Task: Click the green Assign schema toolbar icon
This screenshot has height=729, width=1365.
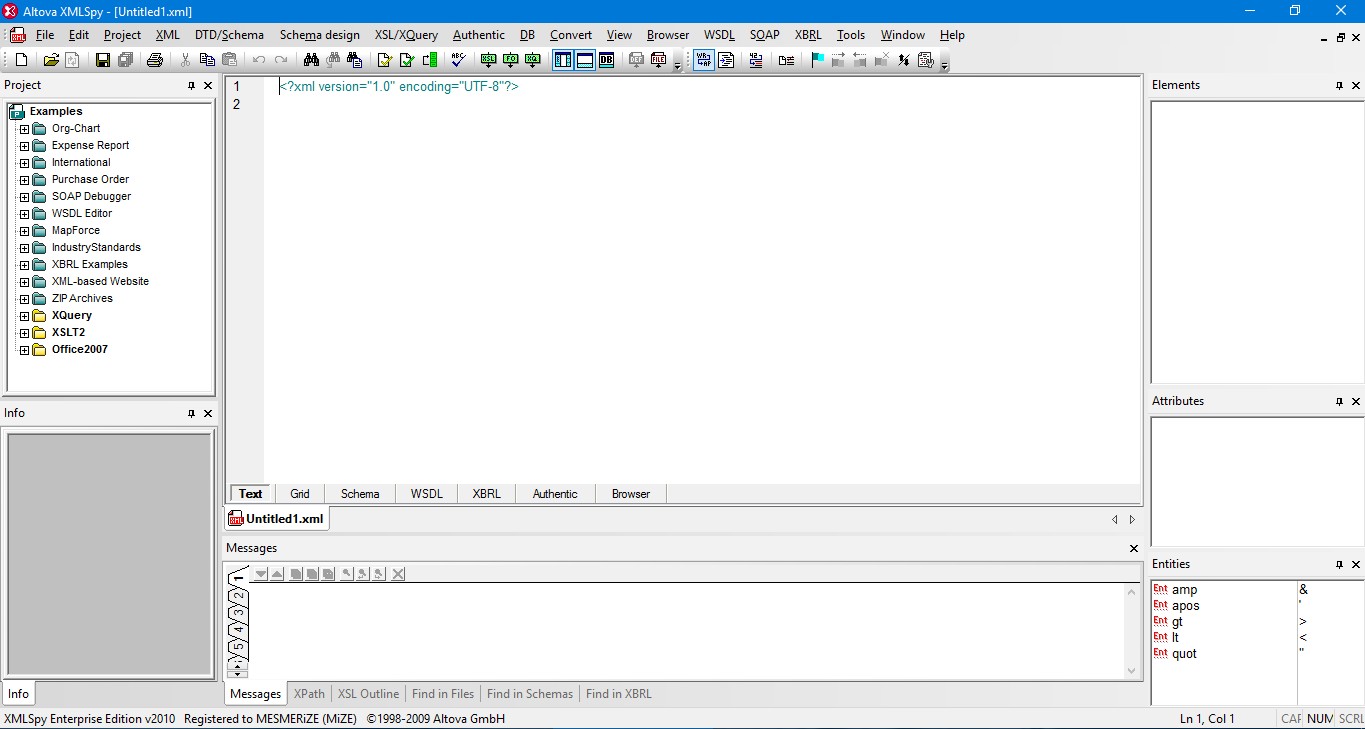Action: point(429,60)
